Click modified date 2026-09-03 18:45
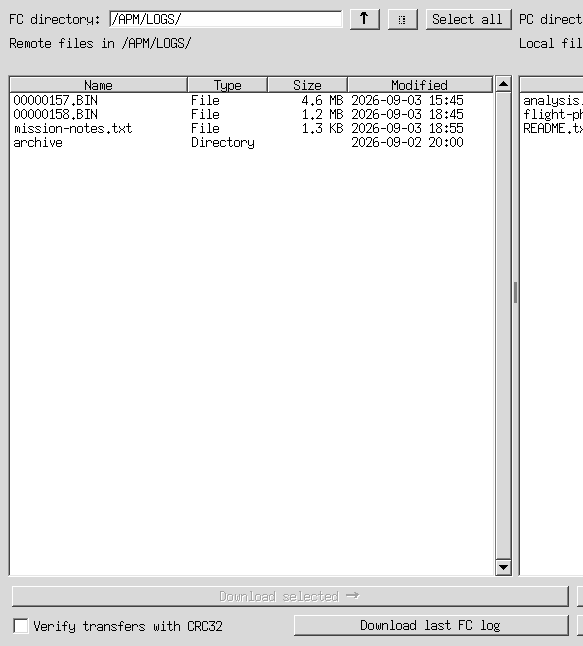The height and width of the screenshot is (646, 583). (x=407, y=114)
